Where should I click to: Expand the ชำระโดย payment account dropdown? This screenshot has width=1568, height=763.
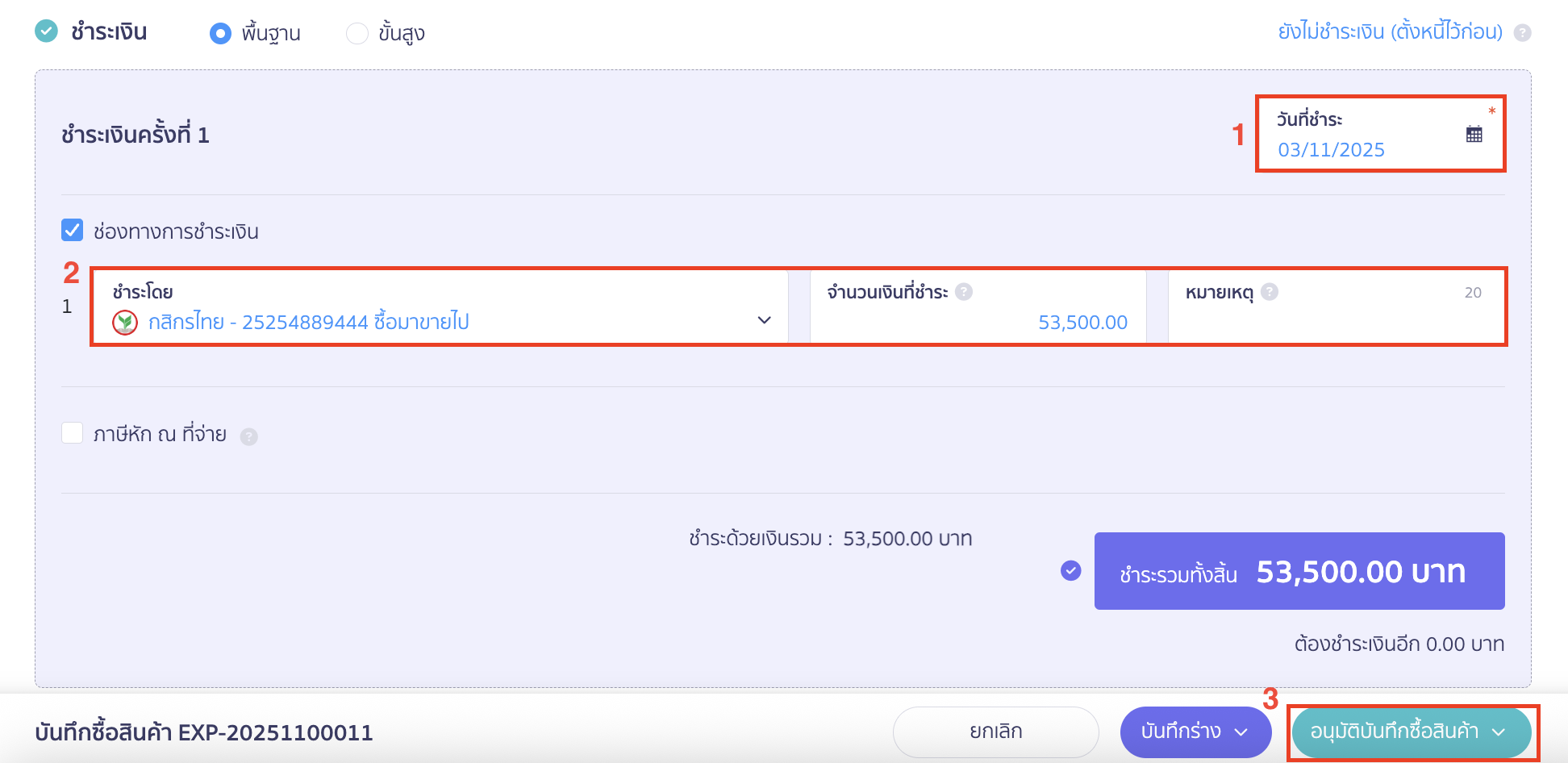[x=764, y=320]
